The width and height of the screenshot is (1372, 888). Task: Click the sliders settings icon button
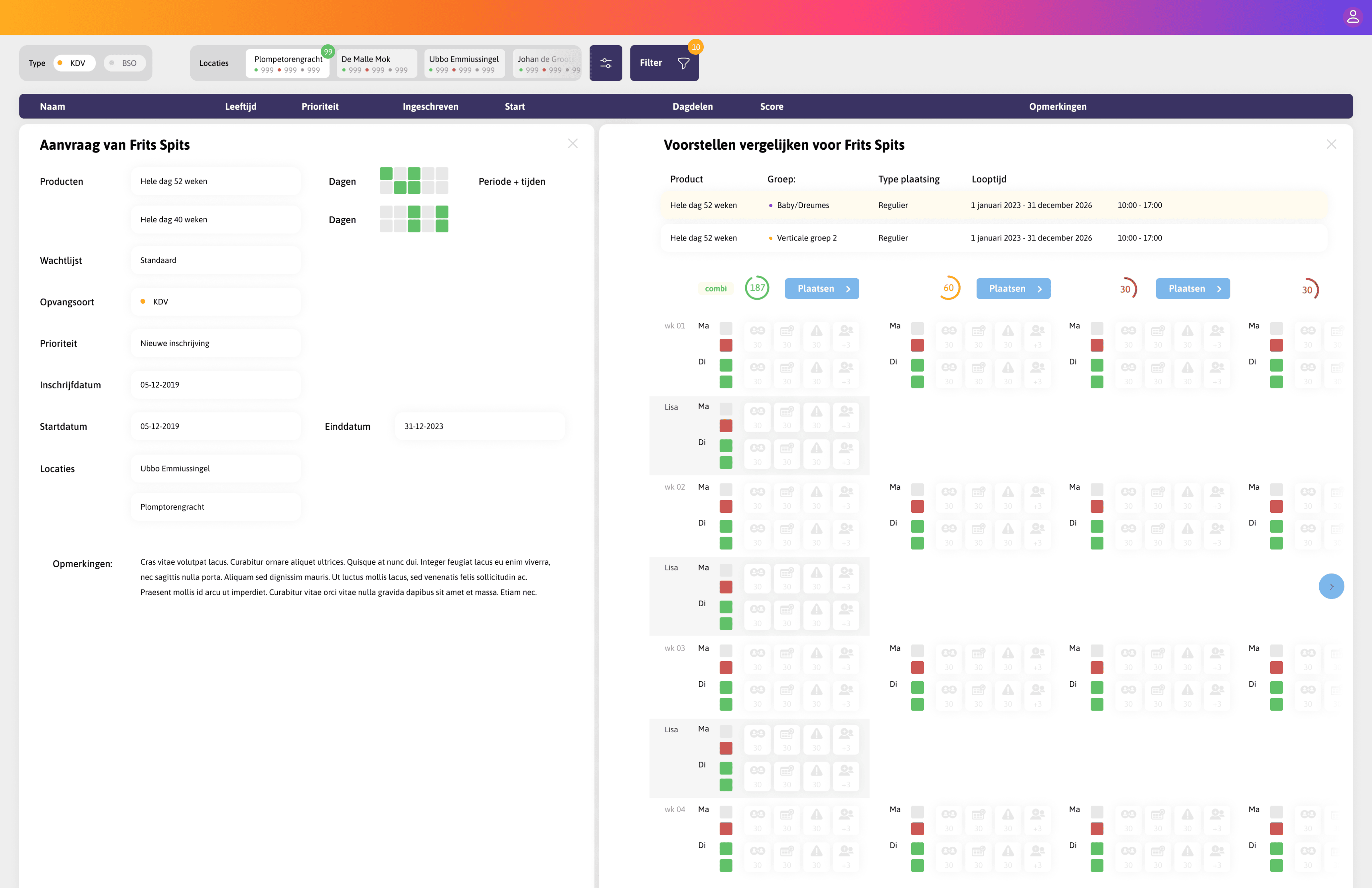[x=605, y=63]
